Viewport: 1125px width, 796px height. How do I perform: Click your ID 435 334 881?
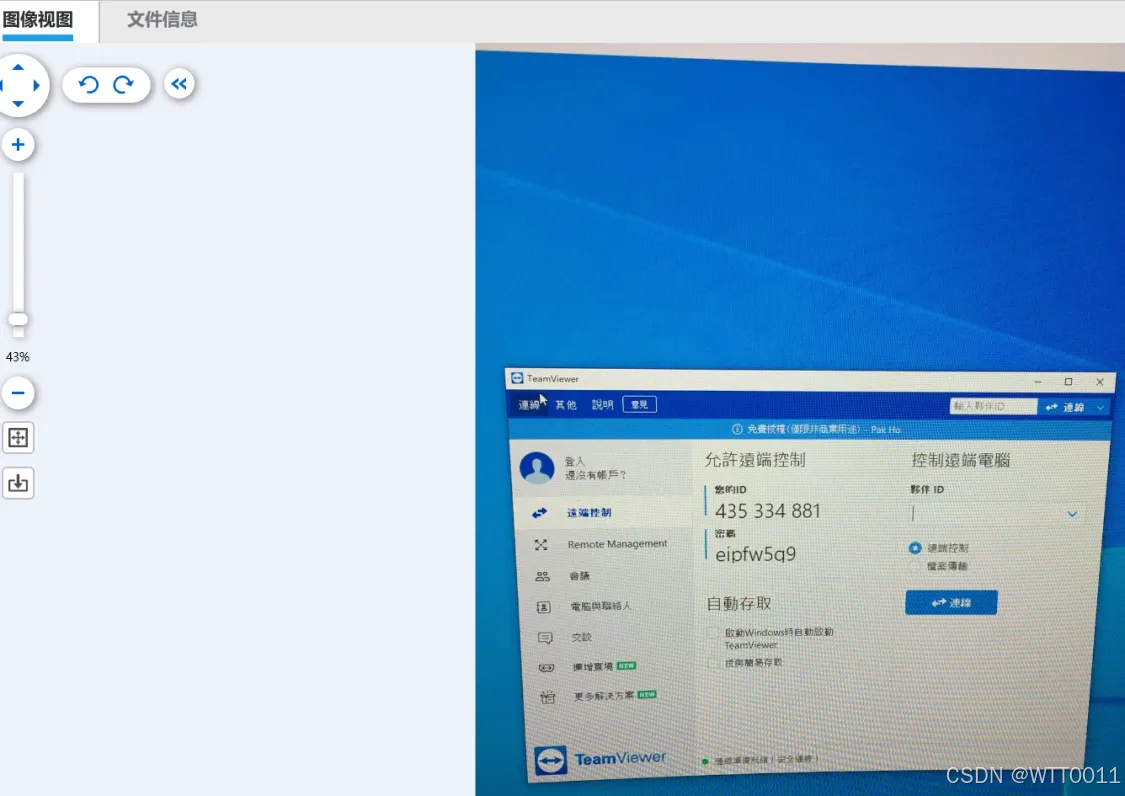click(x=768, y=511)
